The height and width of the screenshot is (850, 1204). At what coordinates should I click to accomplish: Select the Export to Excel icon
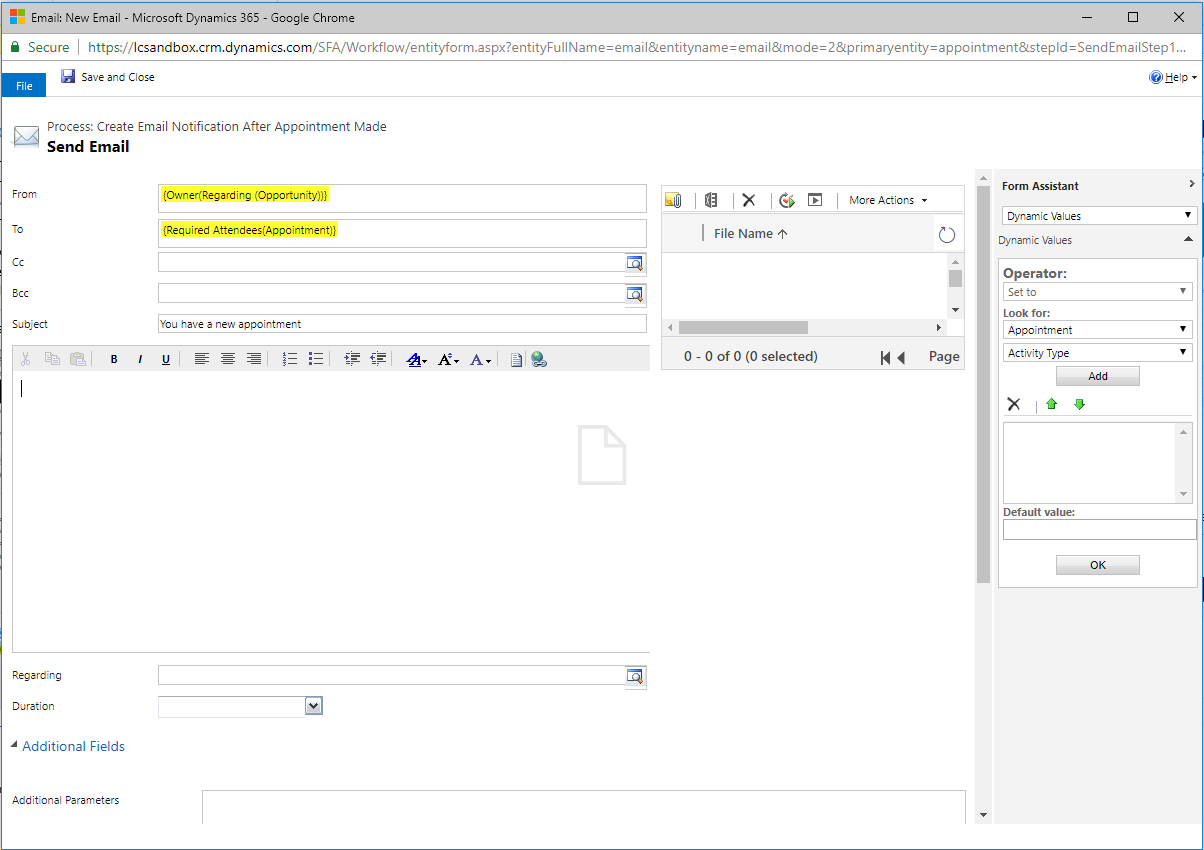pos(711,200)
